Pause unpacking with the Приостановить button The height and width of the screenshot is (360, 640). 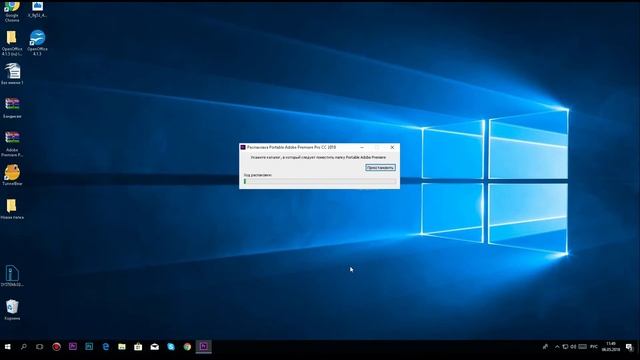coord(380,168)
